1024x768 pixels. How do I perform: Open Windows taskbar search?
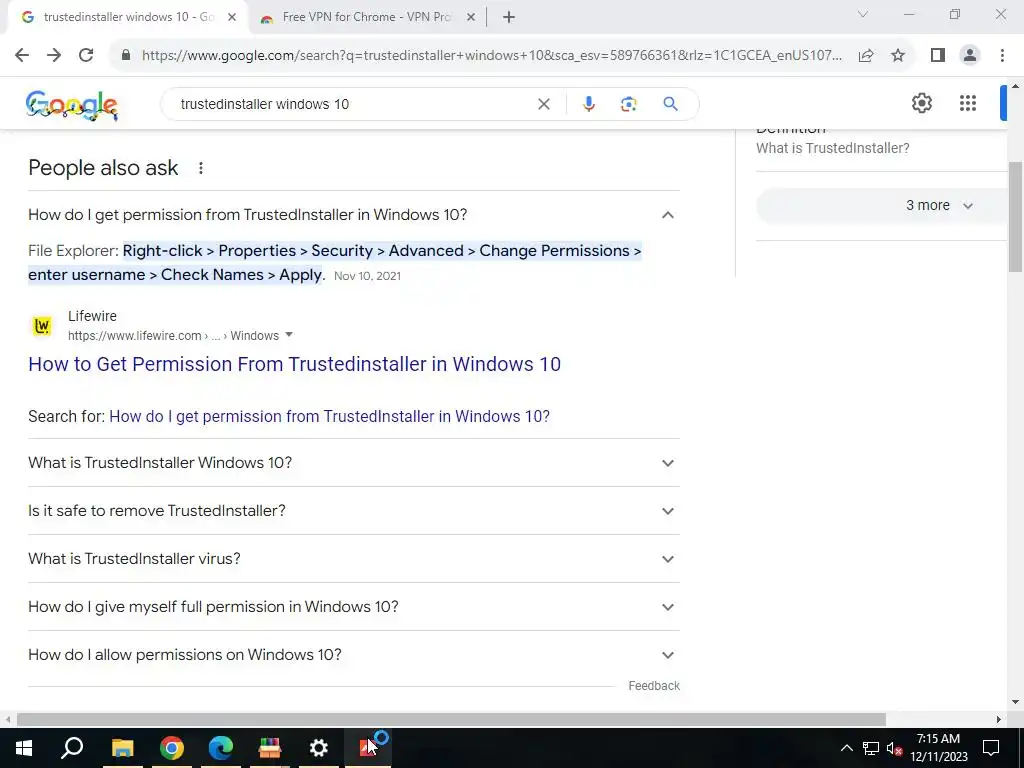(x=72, y=748)
